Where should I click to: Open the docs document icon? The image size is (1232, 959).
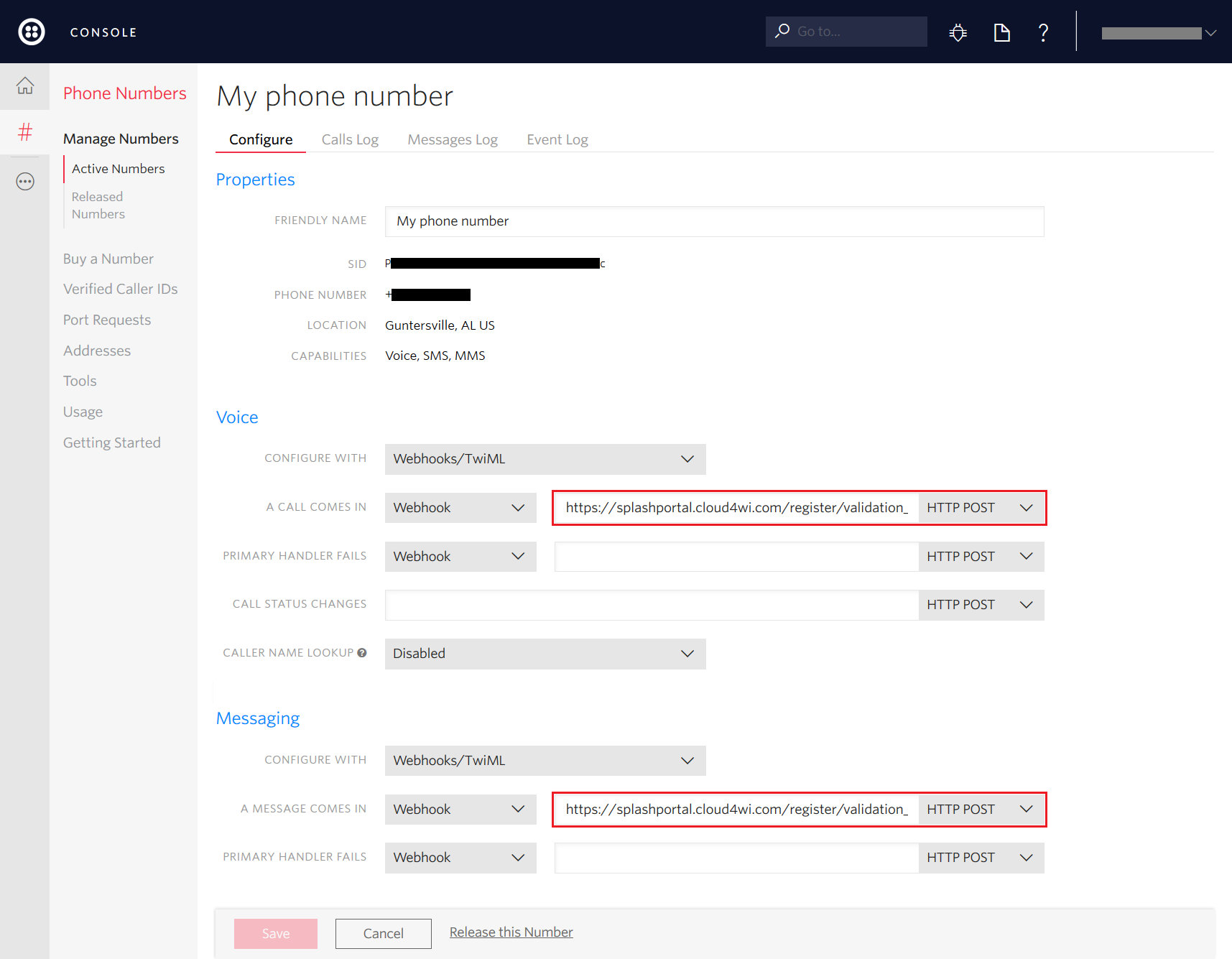(x=1001, y=32)
